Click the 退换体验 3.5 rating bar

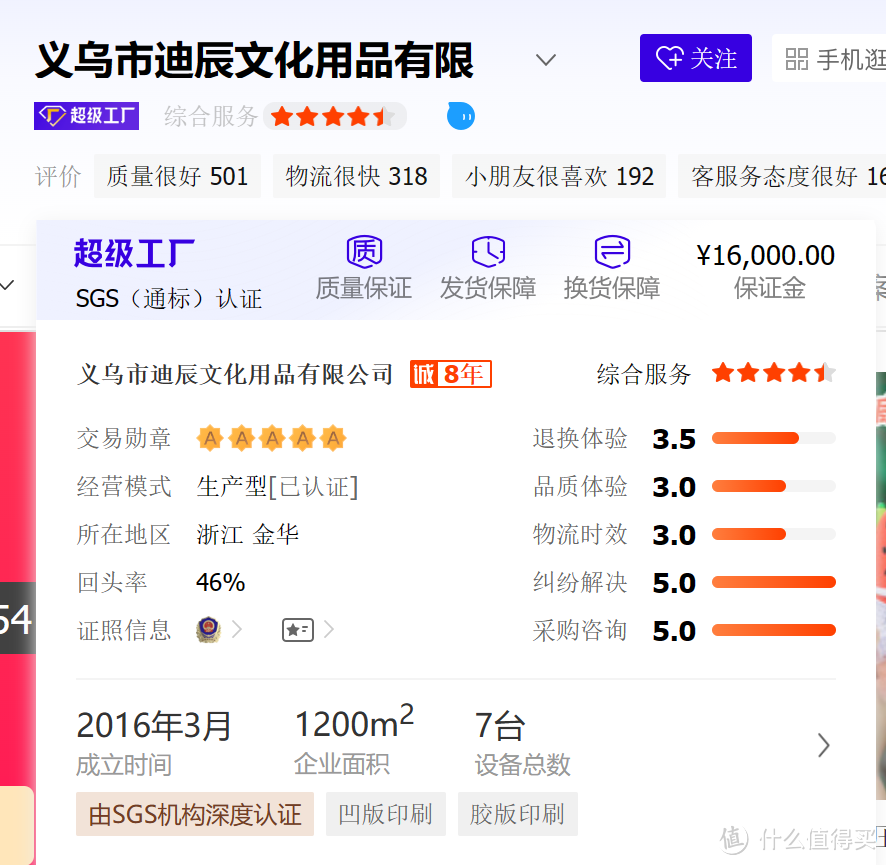click(x=773, y=438)
